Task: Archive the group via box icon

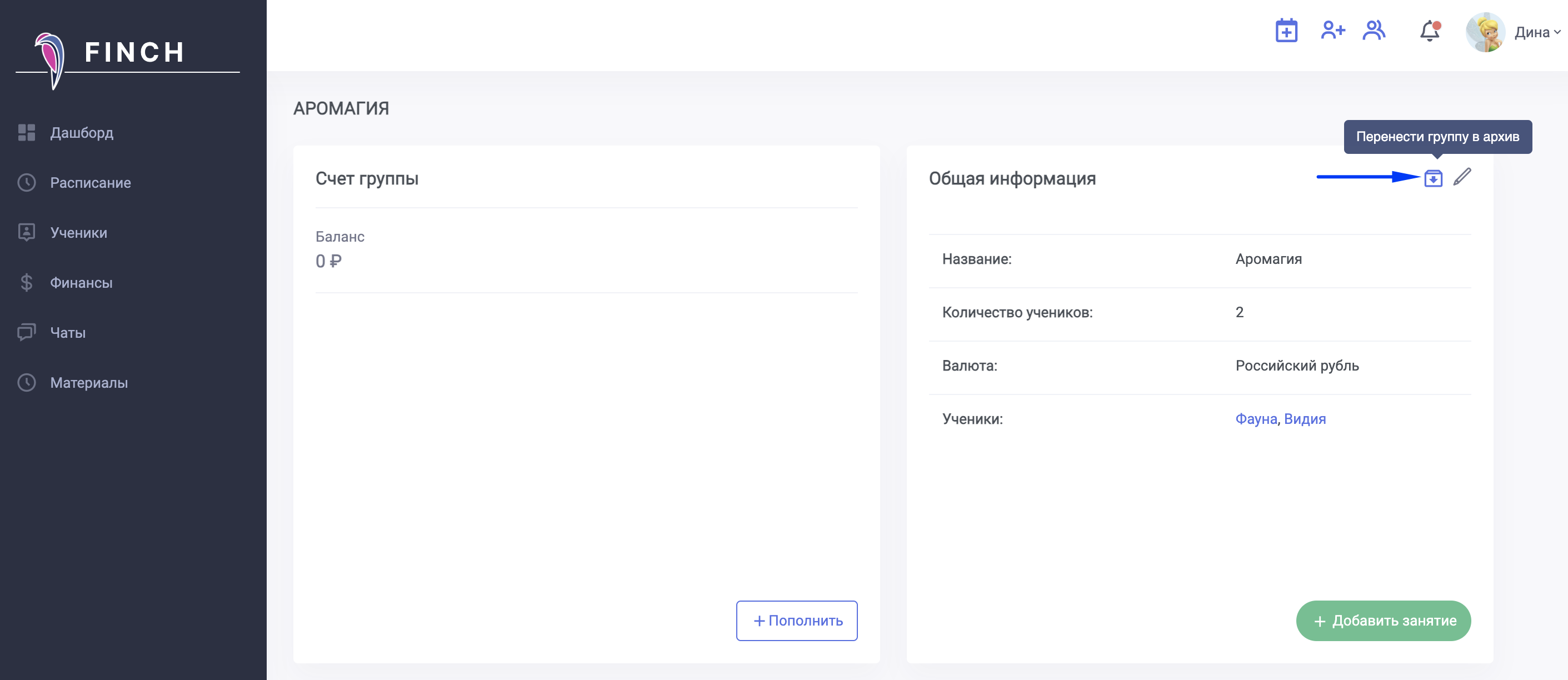Action: tap(1433, 178)
